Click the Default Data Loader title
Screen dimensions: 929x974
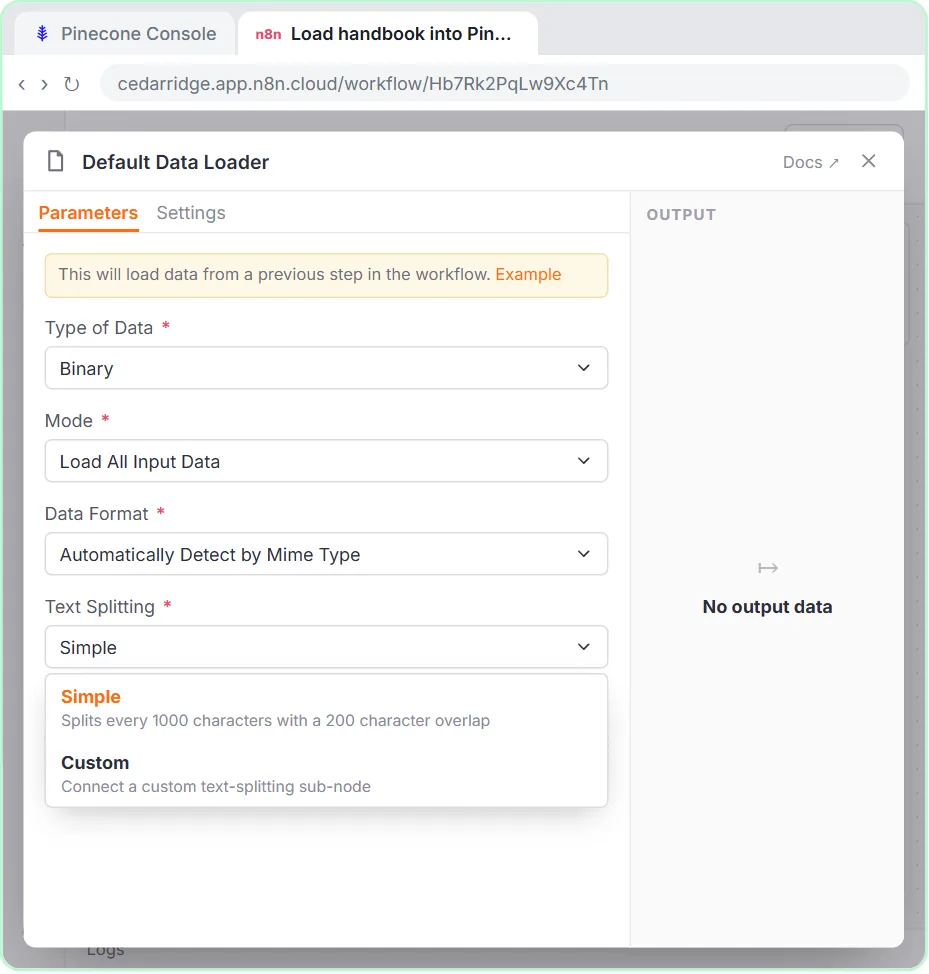click(x=175, y=162)
